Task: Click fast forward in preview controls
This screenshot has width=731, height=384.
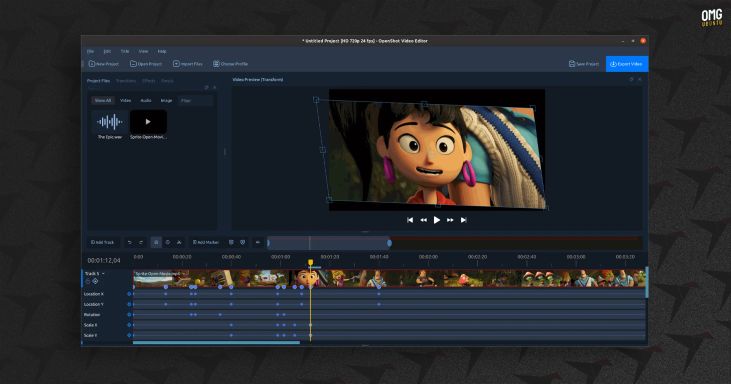Action: click(450, 220)
